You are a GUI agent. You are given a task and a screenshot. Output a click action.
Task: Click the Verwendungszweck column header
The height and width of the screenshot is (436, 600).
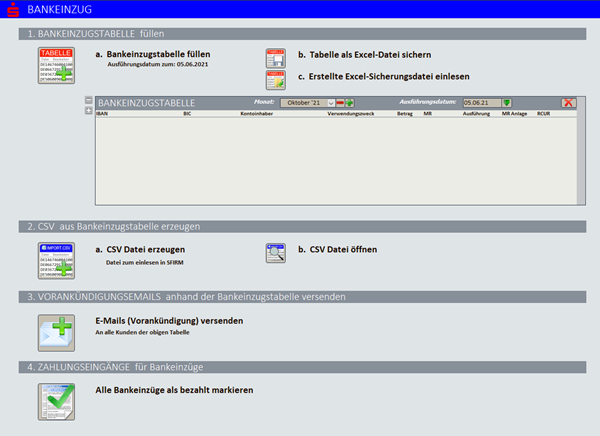point(350,115)
